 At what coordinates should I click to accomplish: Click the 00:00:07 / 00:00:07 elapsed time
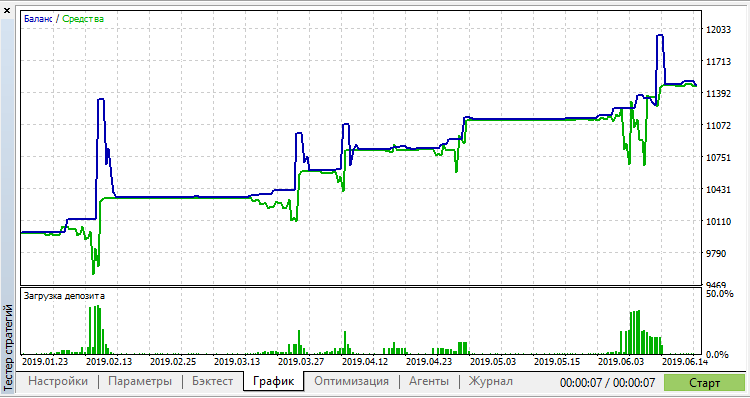click(x=607, y=383)
